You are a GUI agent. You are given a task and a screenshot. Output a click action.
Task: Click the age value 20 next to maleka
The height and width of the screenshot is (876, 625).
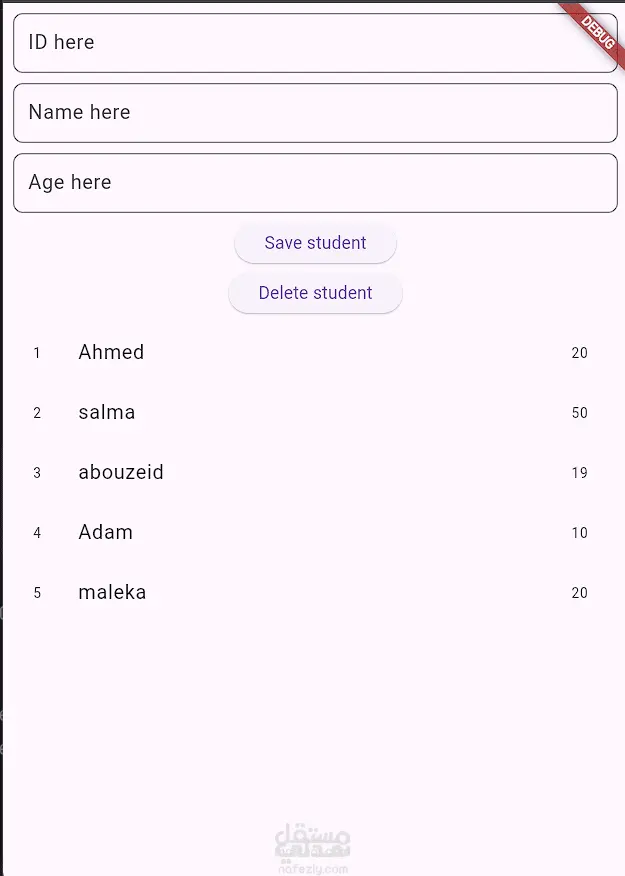tap(580, 593)
